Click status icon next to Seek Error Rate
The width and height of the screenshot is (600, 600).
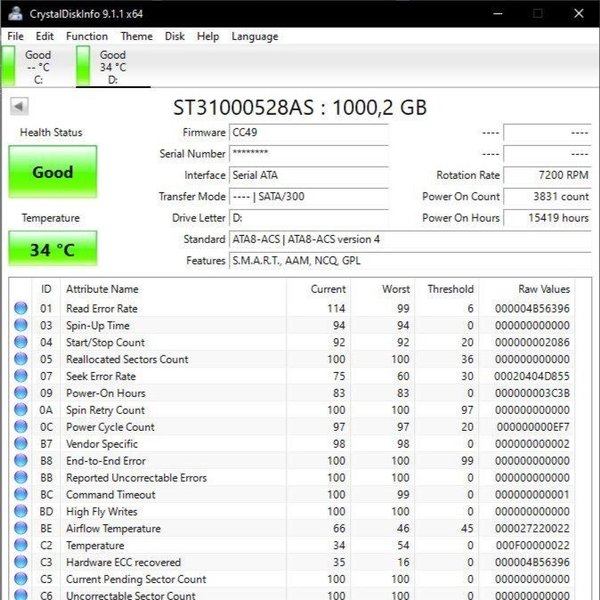pyautogui.click(x=21, y=376)
